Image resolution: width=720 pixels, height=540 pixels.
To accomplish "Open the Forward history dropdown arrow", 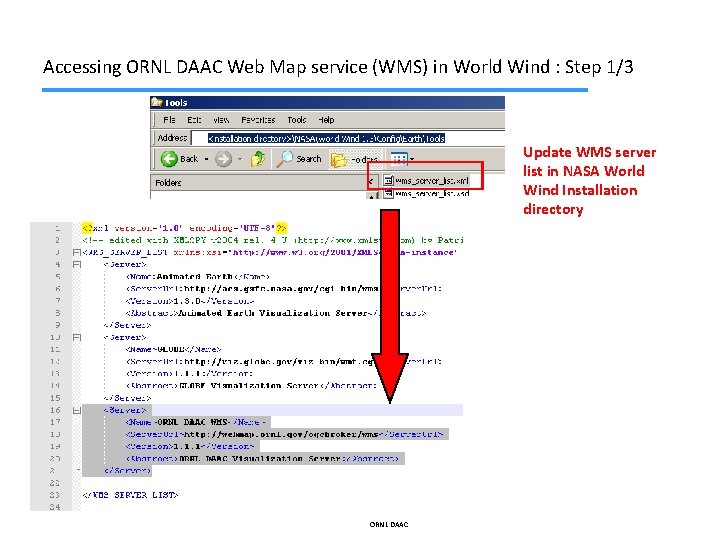I will pyautogui.click(x=240, y=159).
